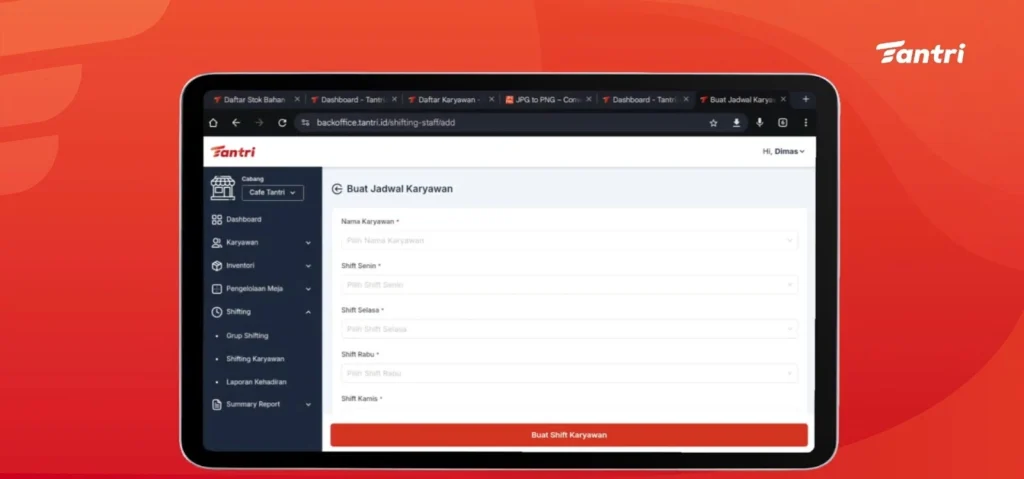The height and width of the screenshot is (479, 1024).
Task: Close the Daftar Karyawan tab
Action: [x=492, y=99]
